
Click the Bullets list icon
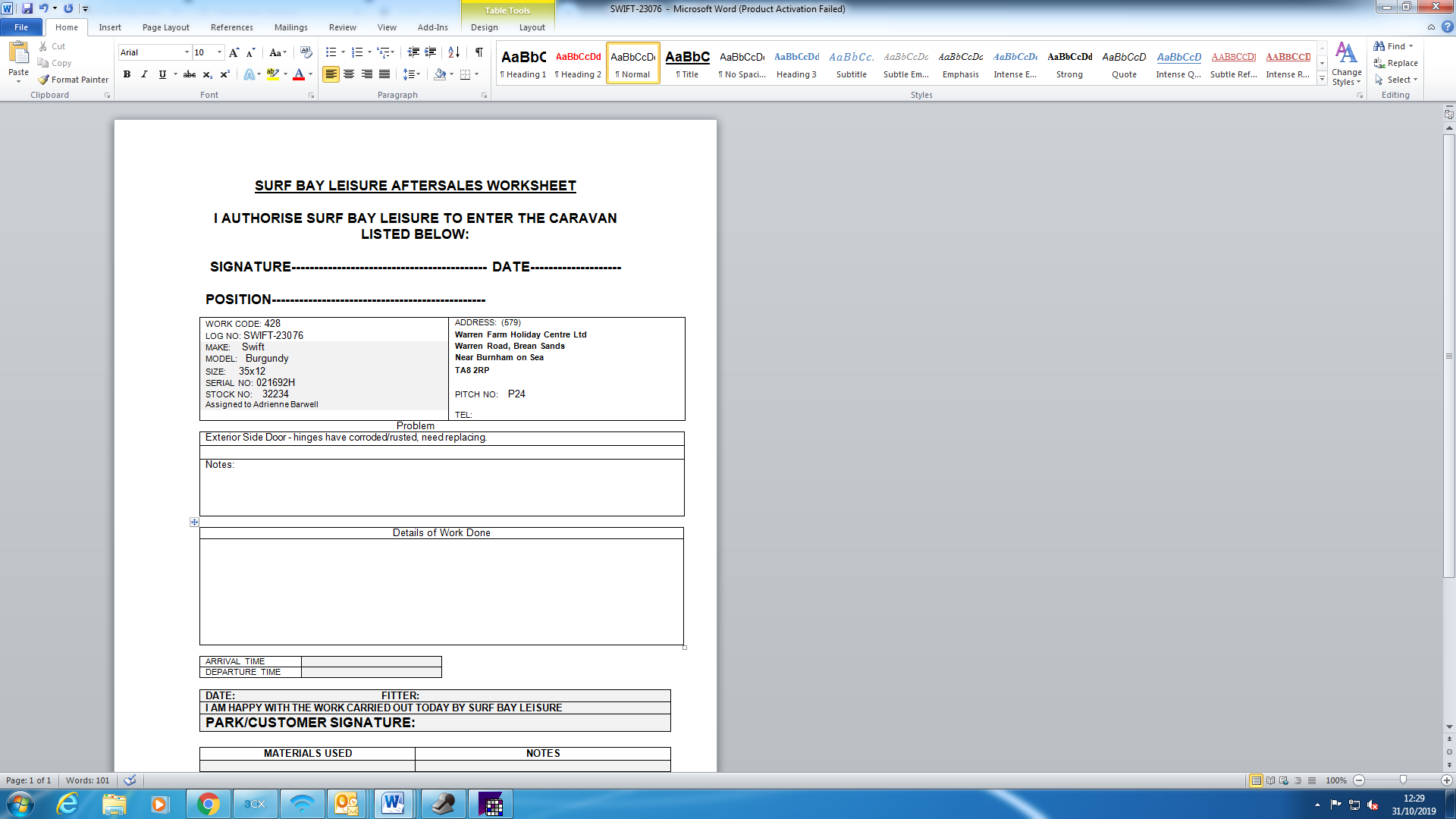pos(331,52)
